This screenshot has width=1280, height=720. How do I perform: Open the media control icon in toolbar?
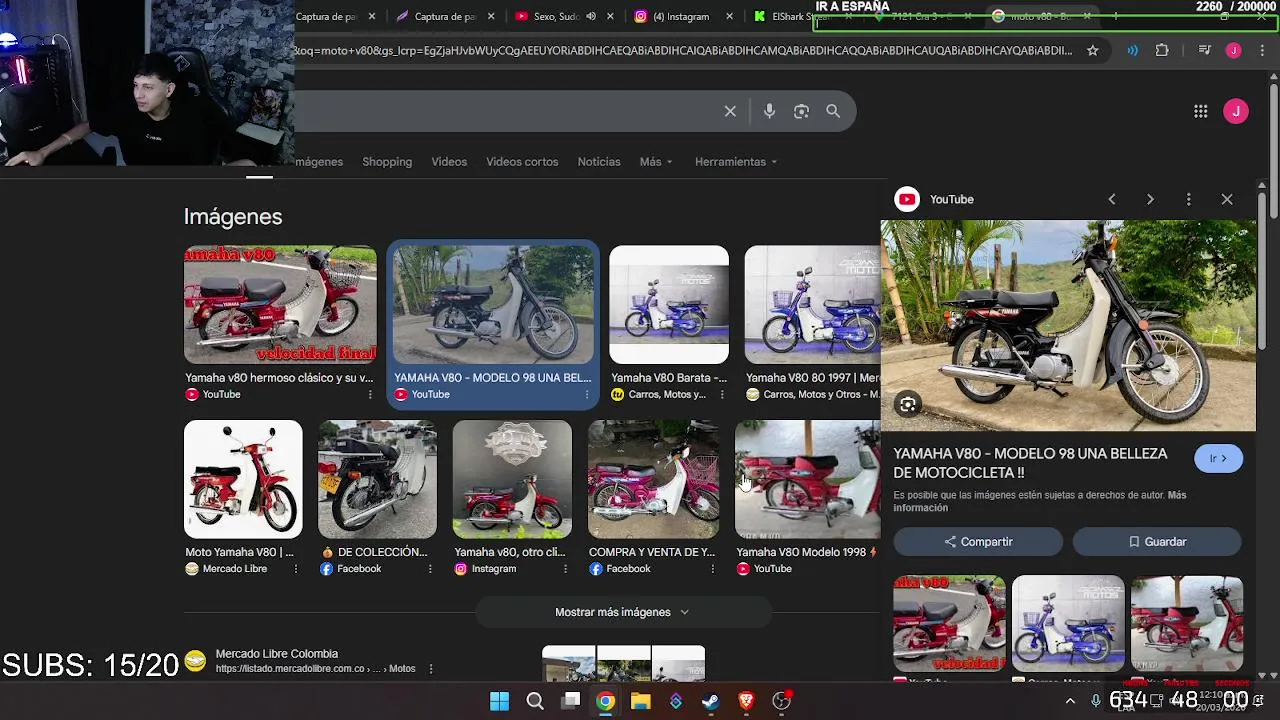pos(1205,50)
